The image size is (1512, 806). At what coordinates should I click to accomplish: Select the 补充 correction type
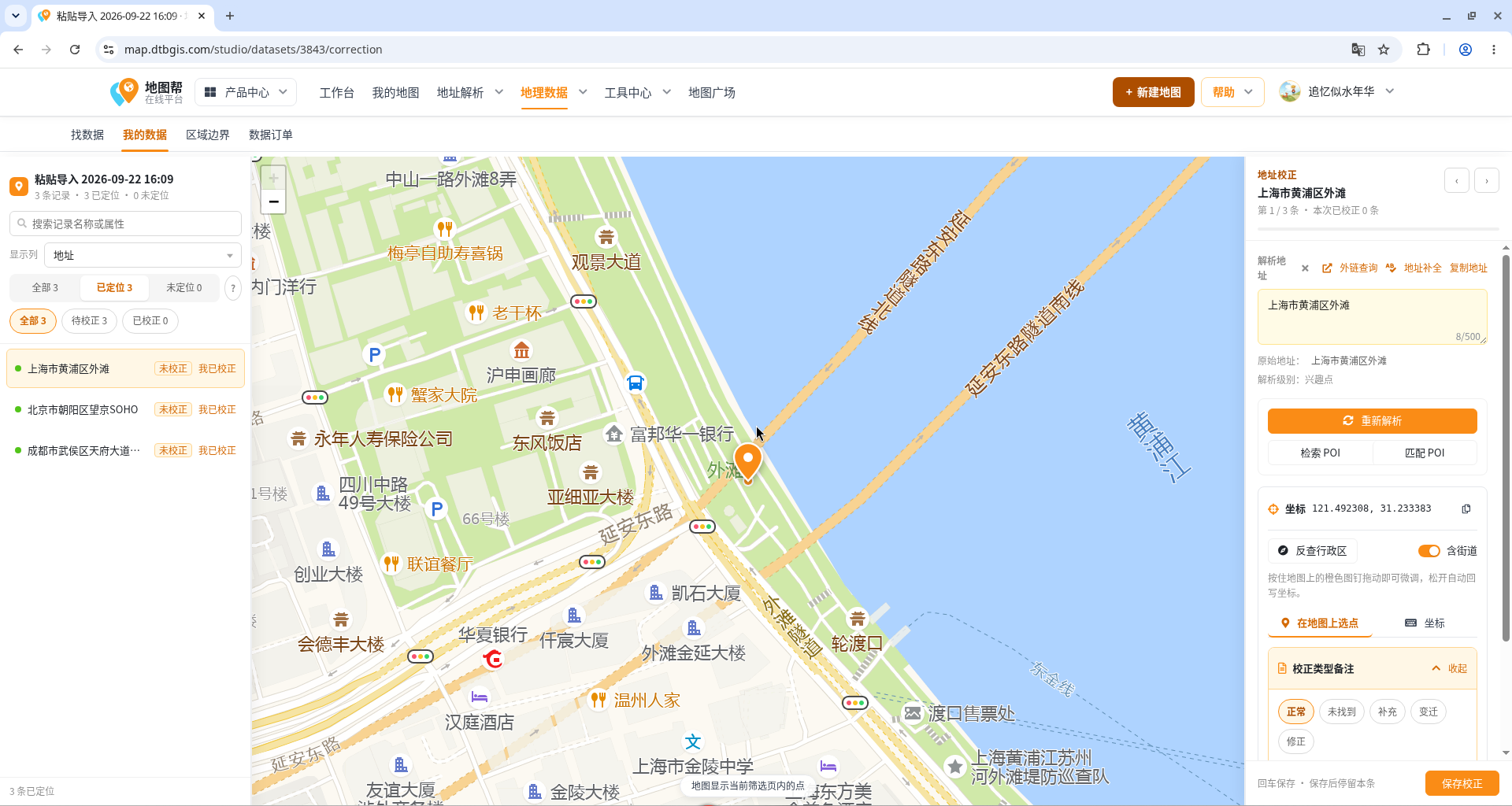click(1388, 712)
